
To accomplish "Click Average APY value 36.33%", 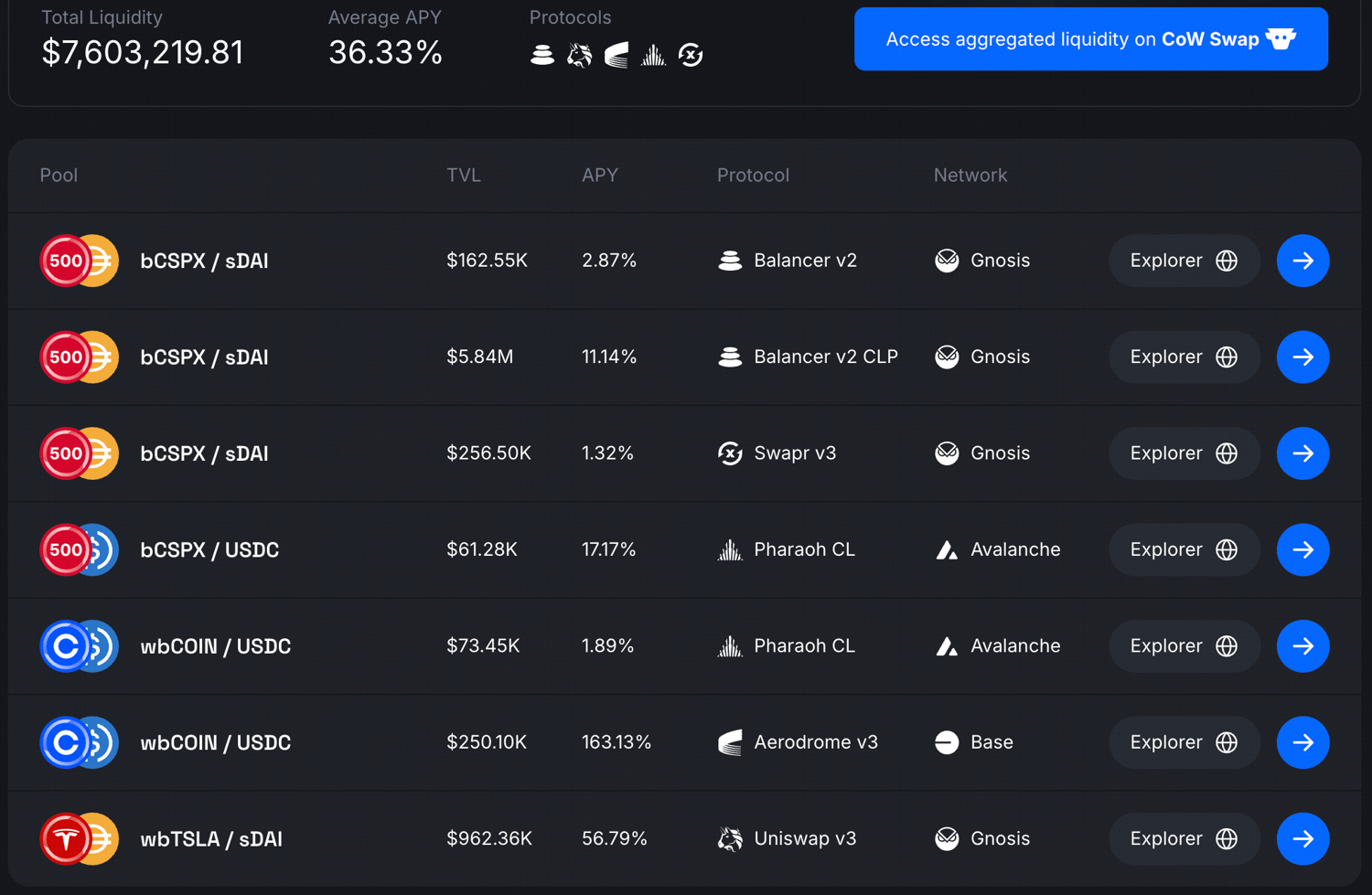I will [x=385, y=52].
